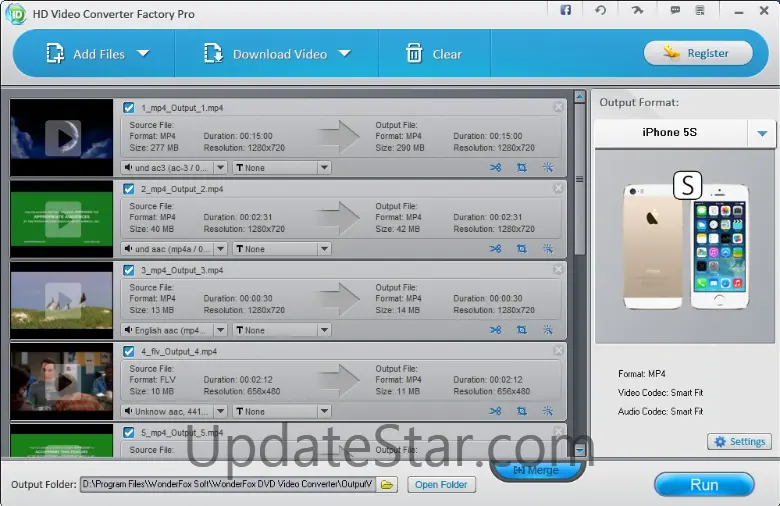Deselect the 4_flv_Output_4.mp4 checkbox

[x=128, y=351]
